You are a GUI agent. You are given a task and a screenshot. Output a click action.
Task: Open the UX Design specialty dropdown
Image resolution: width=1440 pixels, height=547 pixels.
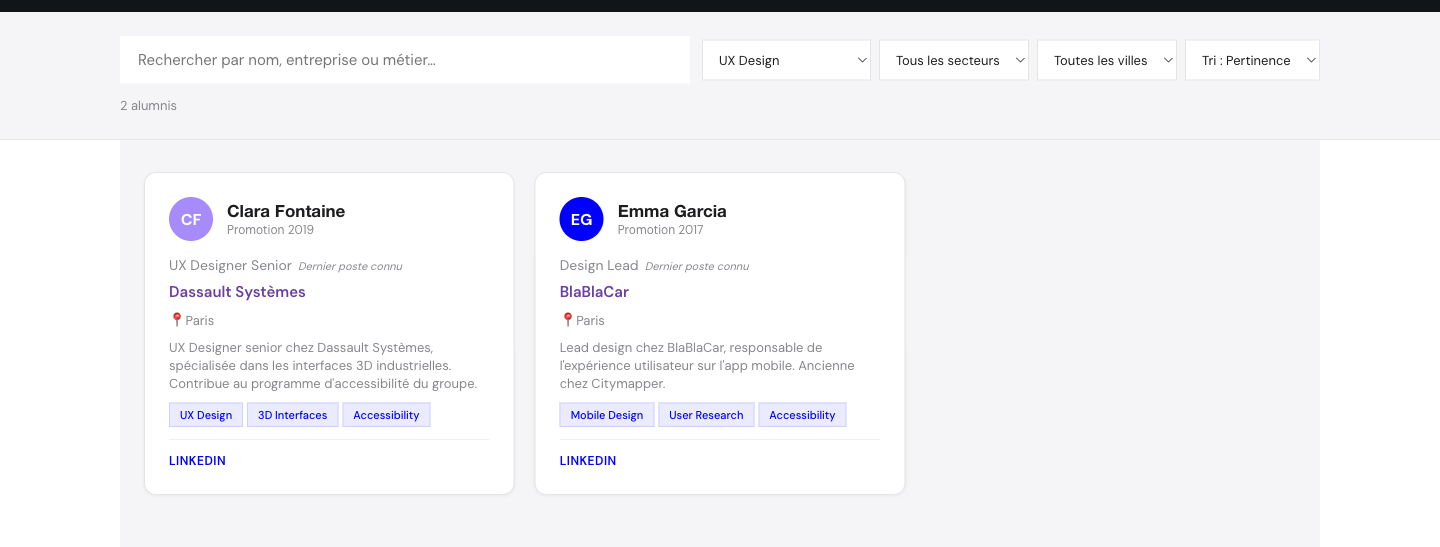pos(787,60)
